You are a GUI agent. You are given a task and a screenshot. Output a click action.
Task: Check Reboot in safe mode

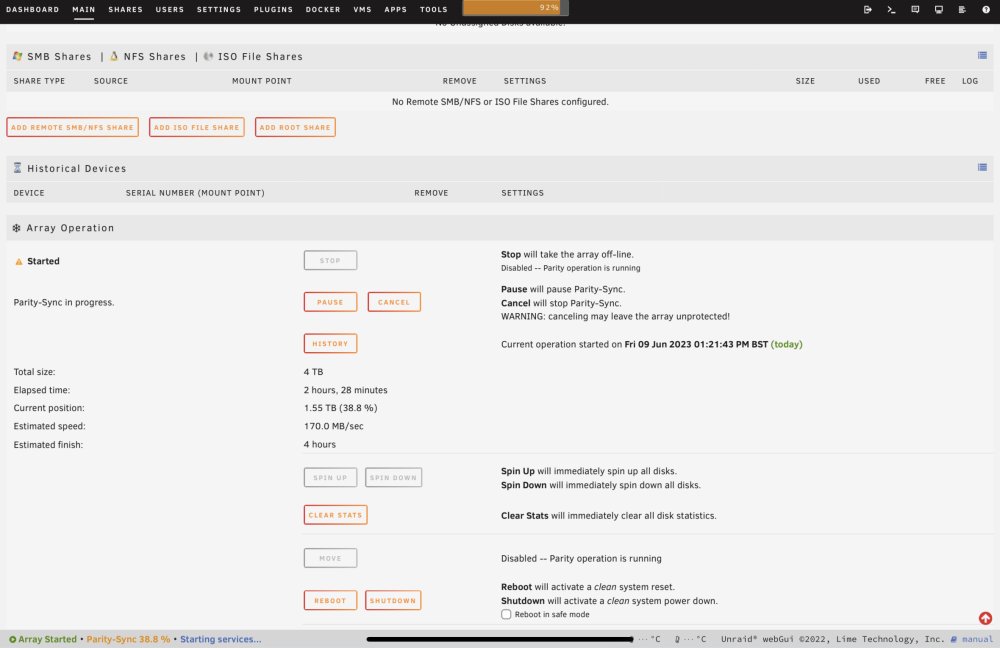[506, 614]
